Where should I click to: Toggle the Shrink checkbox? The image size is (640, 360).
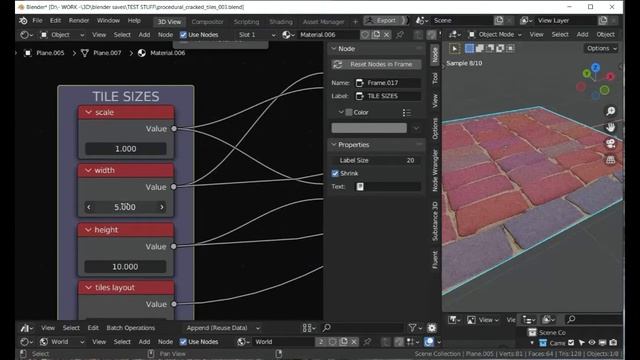[335, 173]
